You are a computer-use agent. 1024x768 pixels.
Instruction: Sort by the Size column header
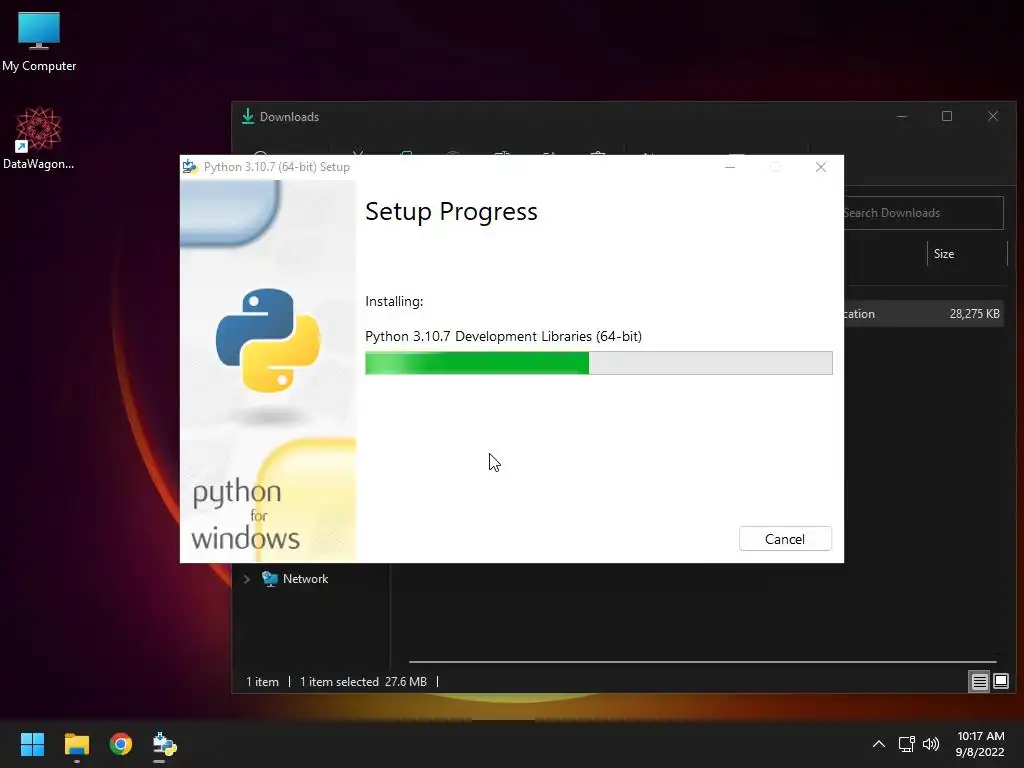point(944,253)
